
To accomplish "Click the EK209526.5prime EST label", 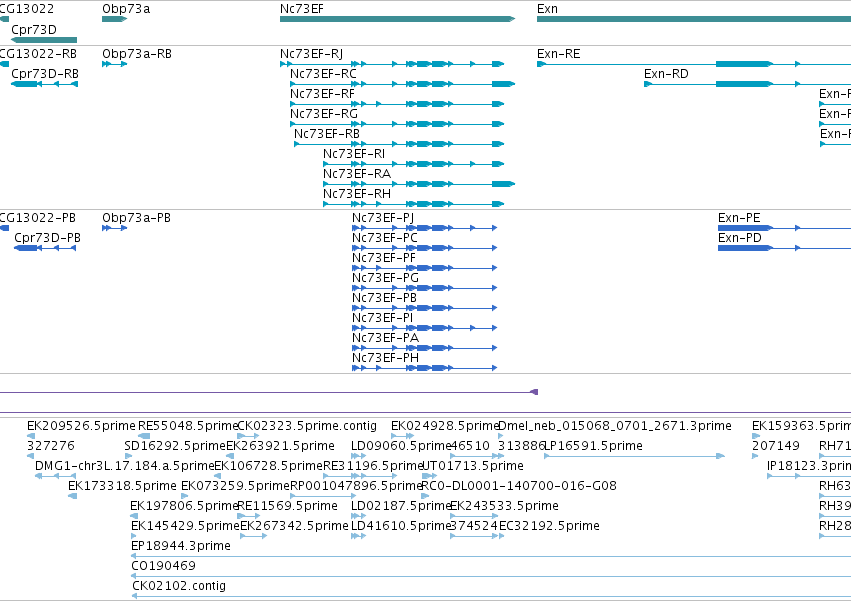I will 81,426.
